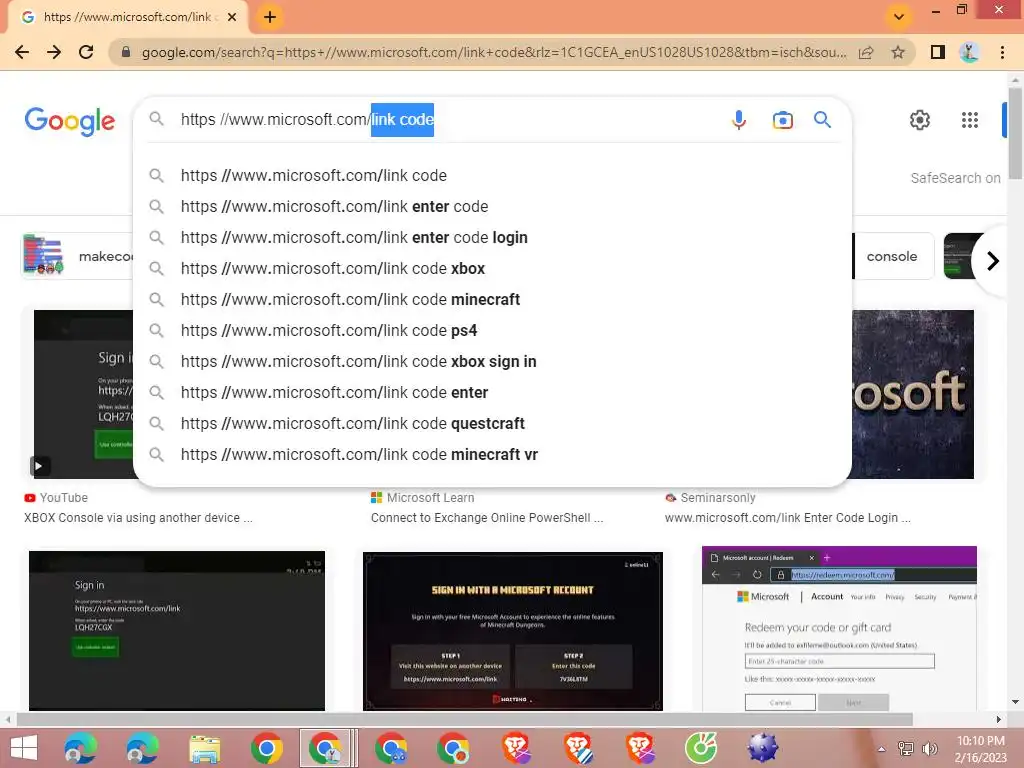Open the Google apps grid
Screen dimensions: 1024x768
[x=970, y=120]
